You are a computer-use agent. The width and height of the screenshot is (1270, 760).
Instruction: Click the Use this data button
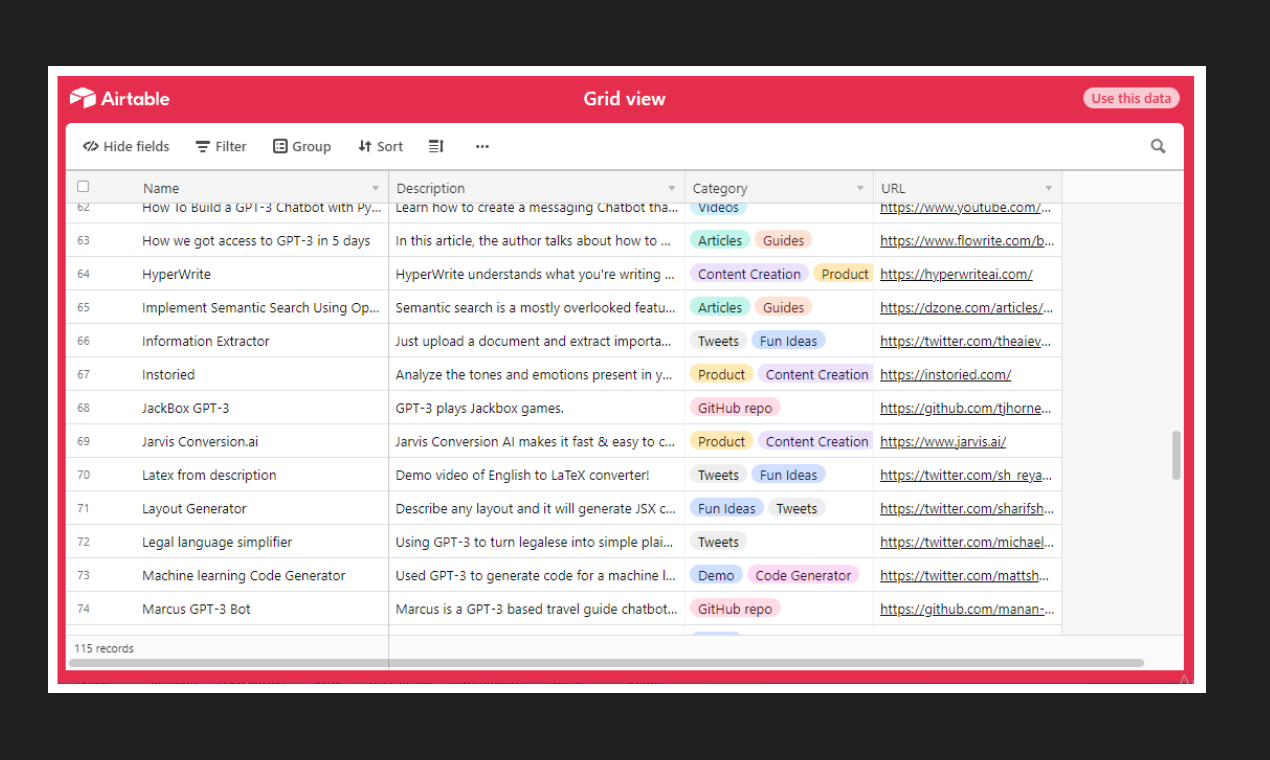(x=1131, y=98)
